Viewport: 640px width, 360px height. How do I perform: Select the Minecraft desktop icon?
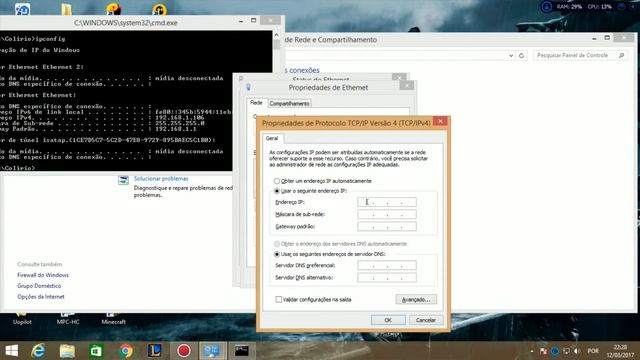(113, 319)
